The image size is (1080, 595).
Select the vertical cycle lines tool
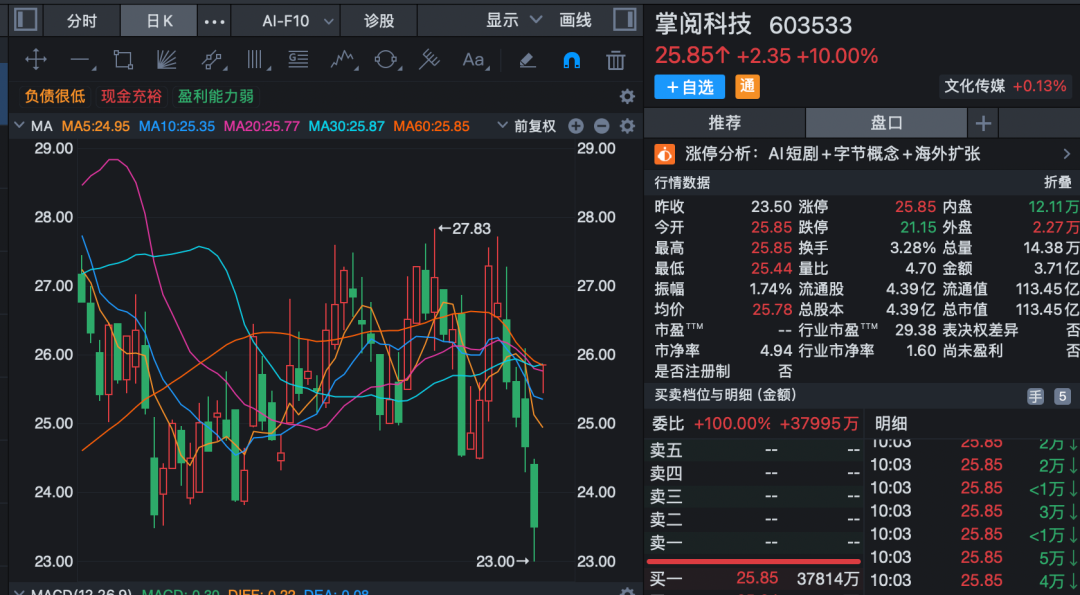pos(257,60)
